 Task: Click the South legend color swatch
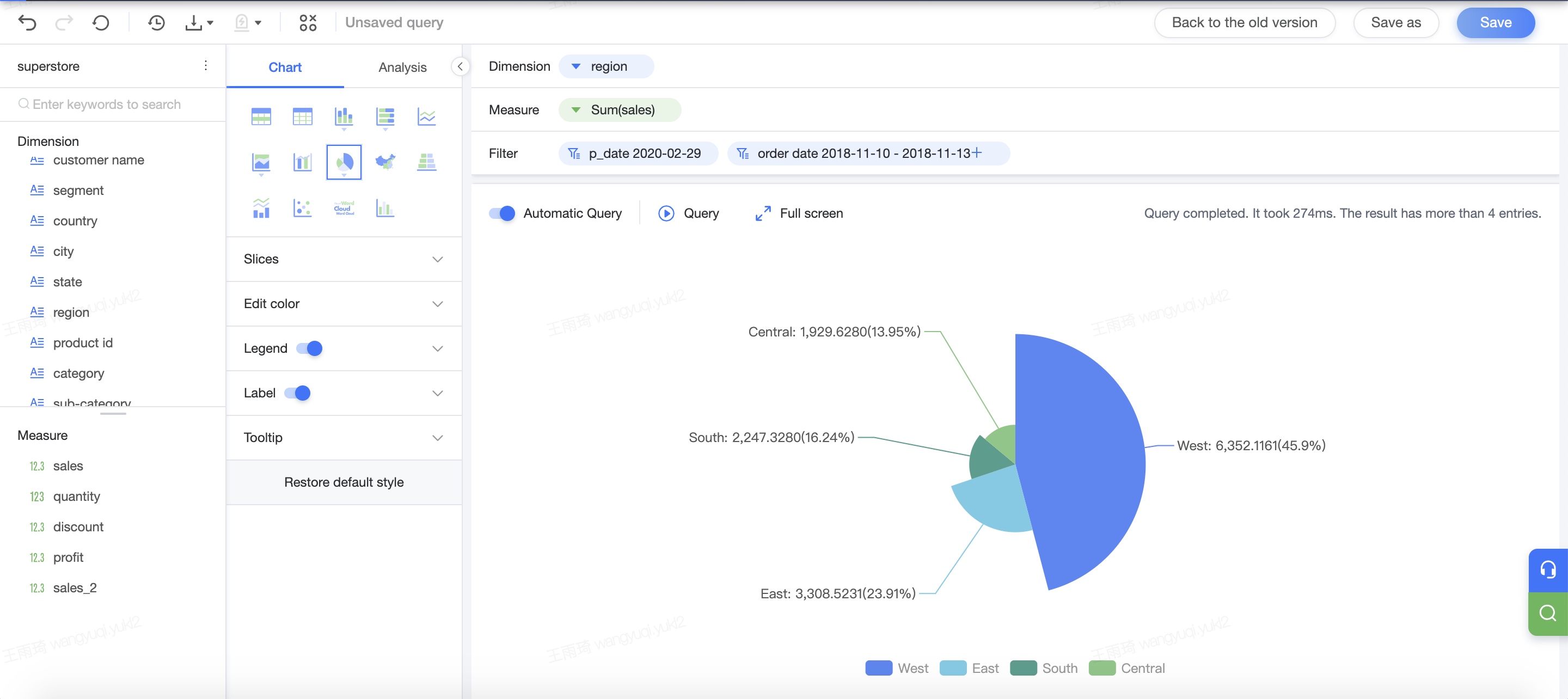coord(1023,668)
